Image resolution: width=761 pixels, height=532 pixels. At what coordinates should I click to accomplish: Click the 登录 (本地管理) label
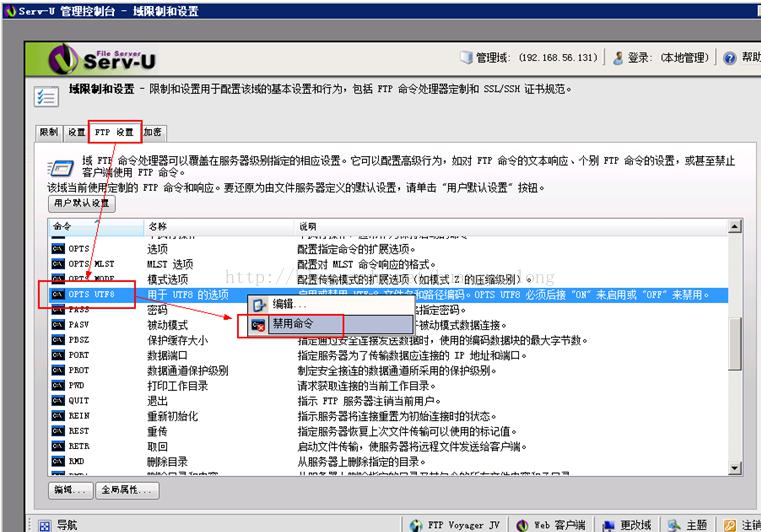[x=668, y=58]
